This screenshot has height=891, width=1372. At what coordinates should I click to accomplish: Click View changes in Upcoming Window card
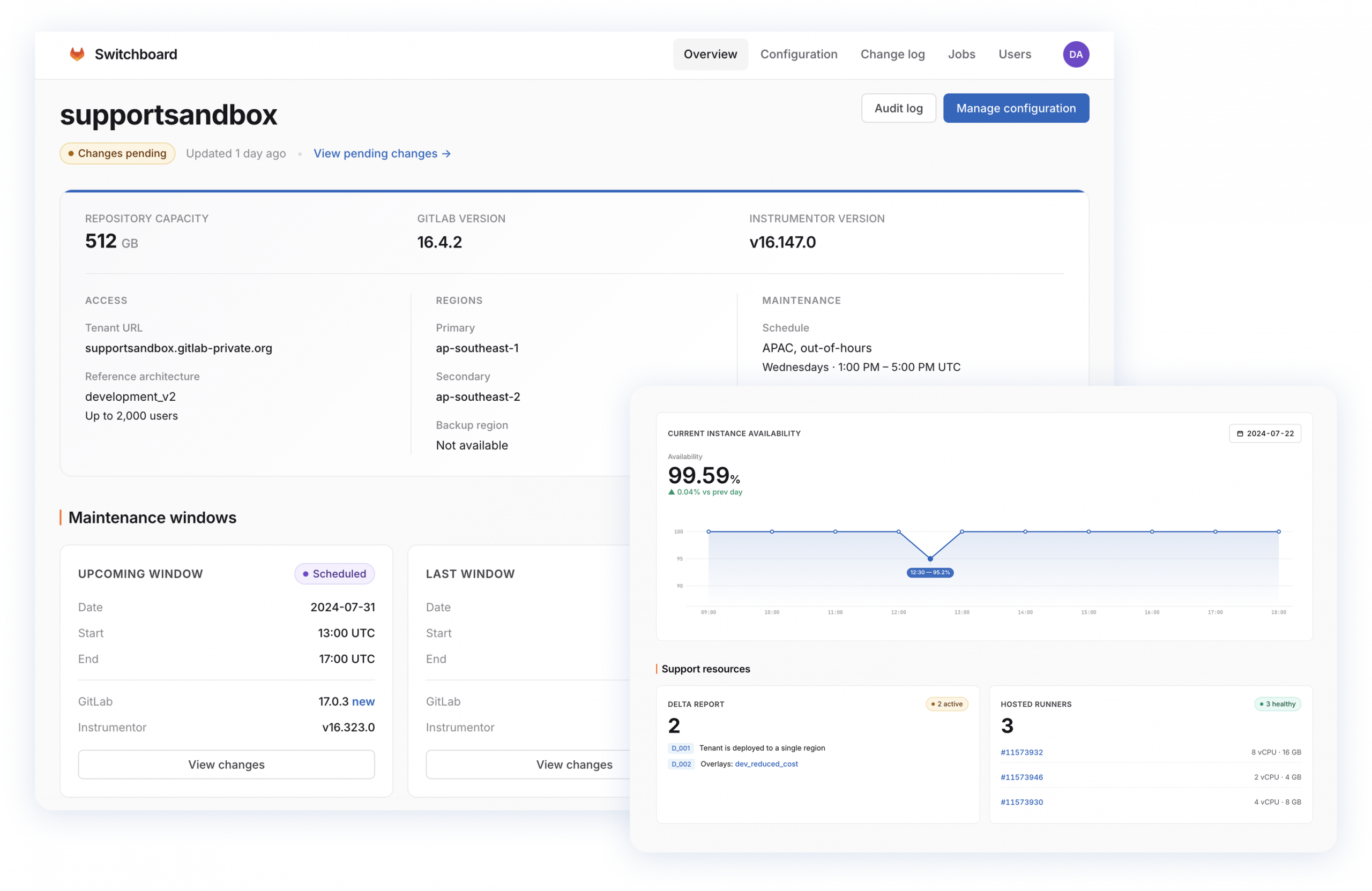click(x=227, y=764)
